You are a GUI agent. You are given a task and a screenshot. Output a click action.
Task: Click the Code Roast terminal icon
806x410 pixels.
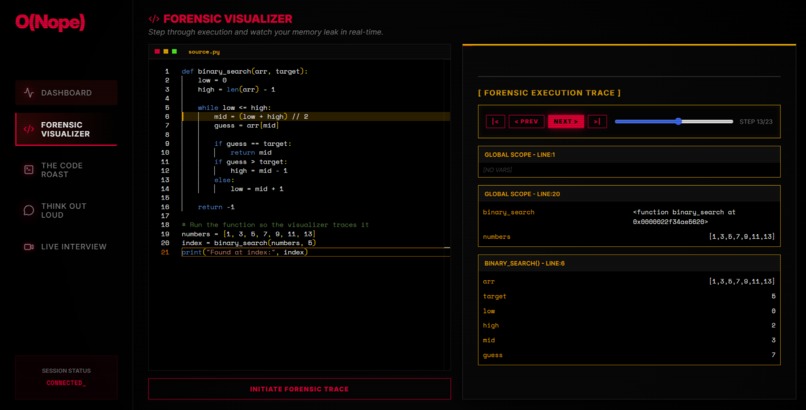pos(29,170)
